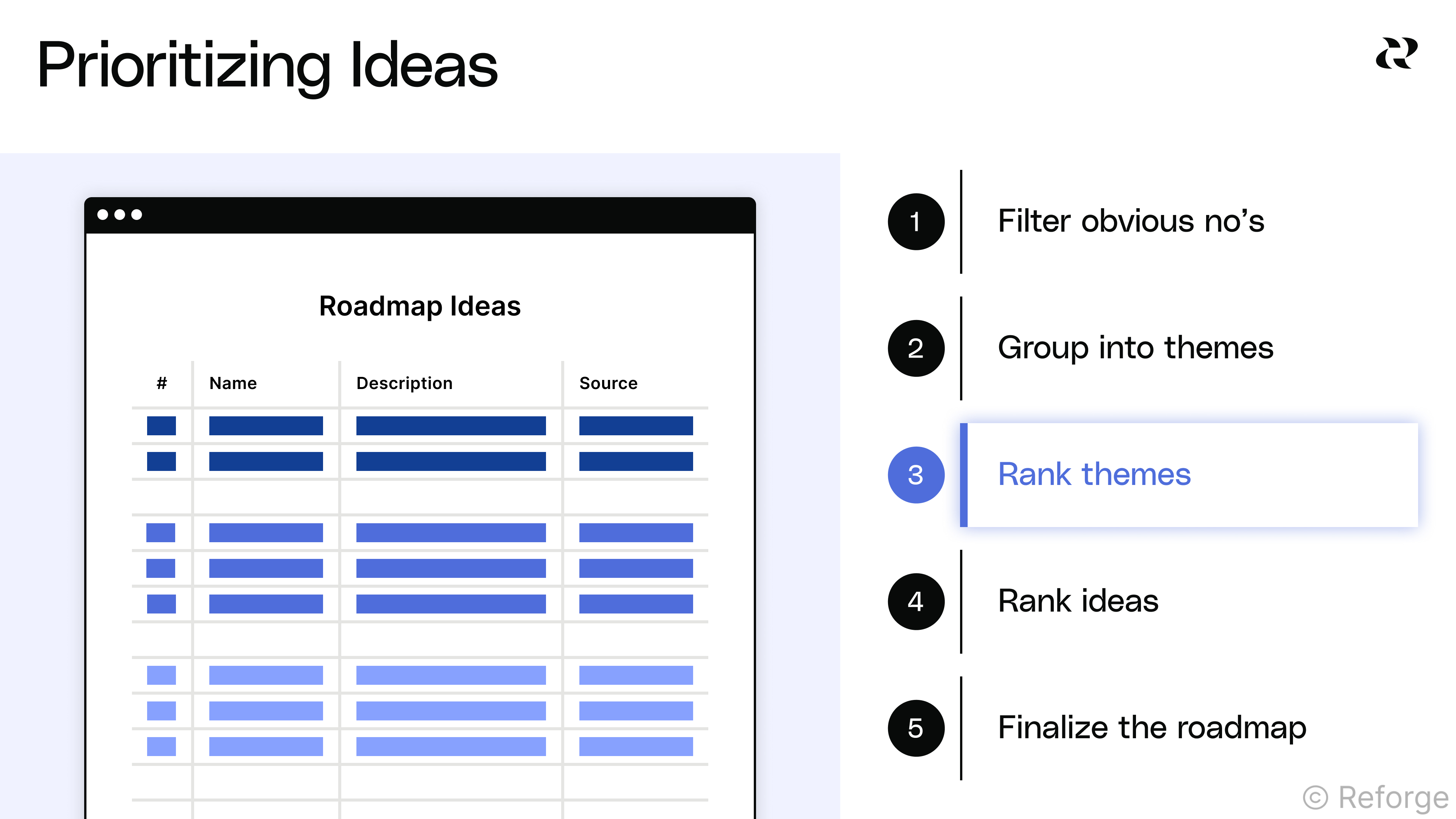The height and width of the screenshot is (819, 1456).
Task: Select step 2 numbered circle
Action: [x=916, y=348]
